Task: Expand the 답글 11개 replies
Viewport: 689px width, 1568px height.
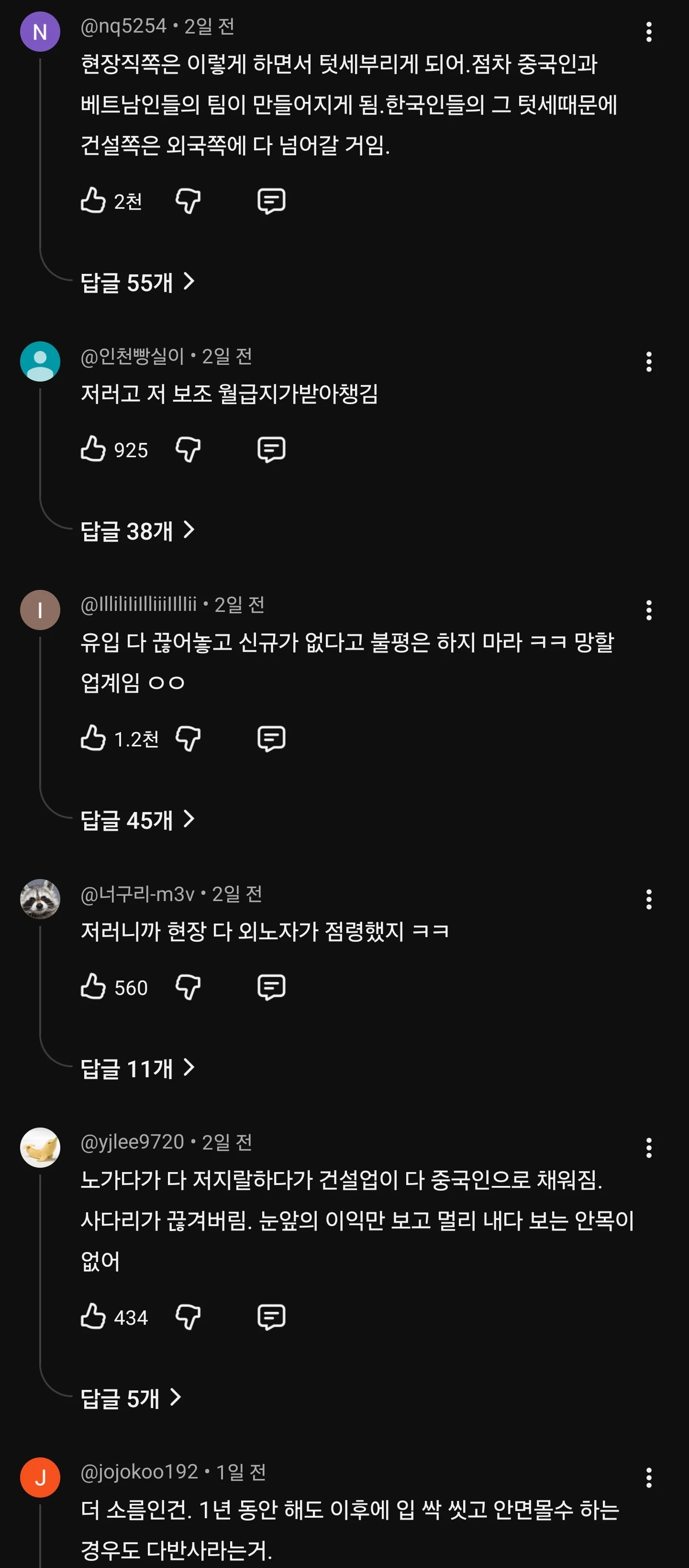Action: (137, 1068)
